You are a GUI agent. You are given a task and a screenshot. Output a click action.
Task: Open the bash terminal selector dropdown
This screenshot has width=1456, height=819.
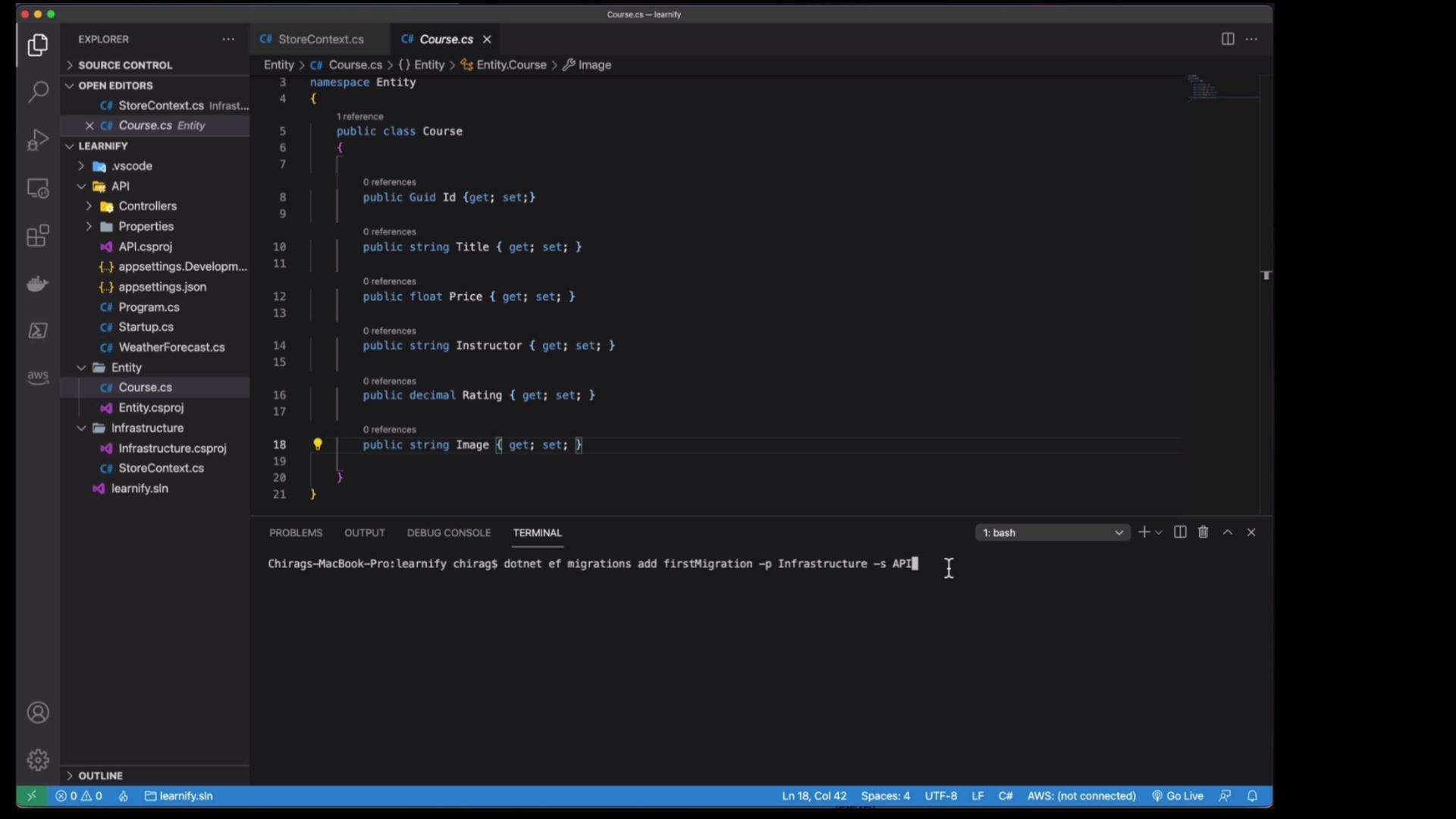[1052, 532]
